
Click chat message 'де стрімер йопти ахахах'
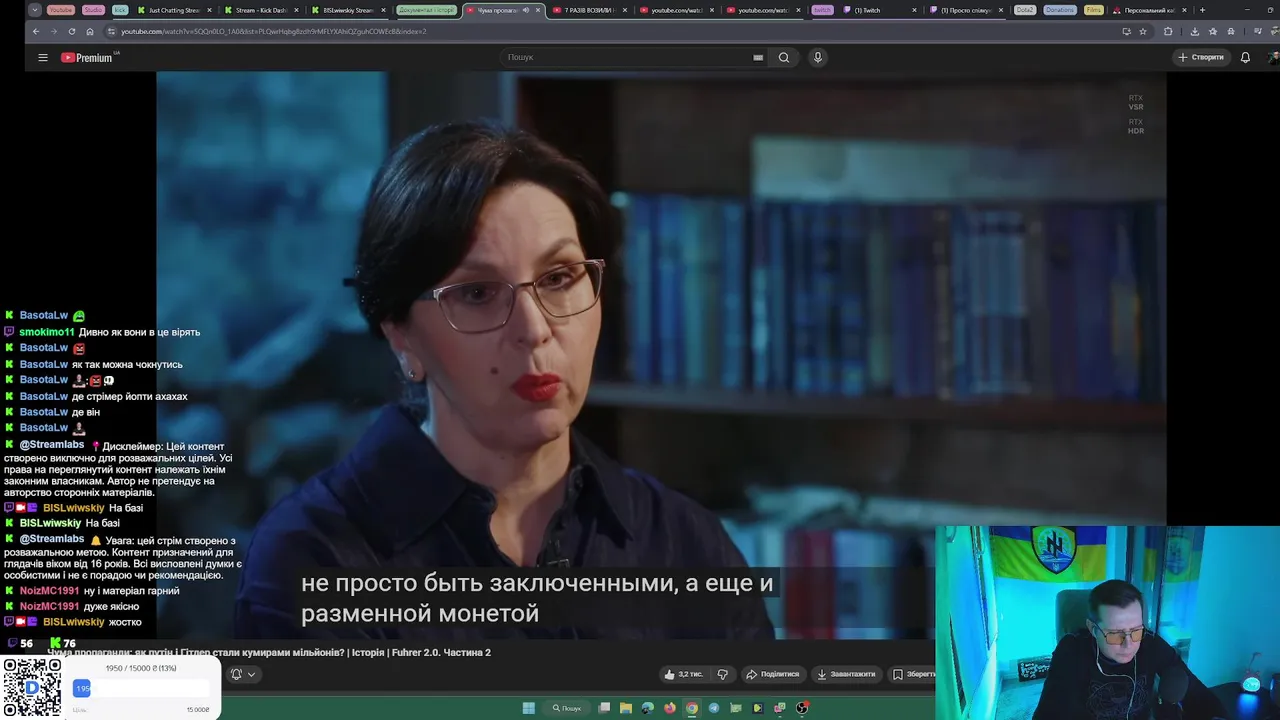(x=130, y=397)
